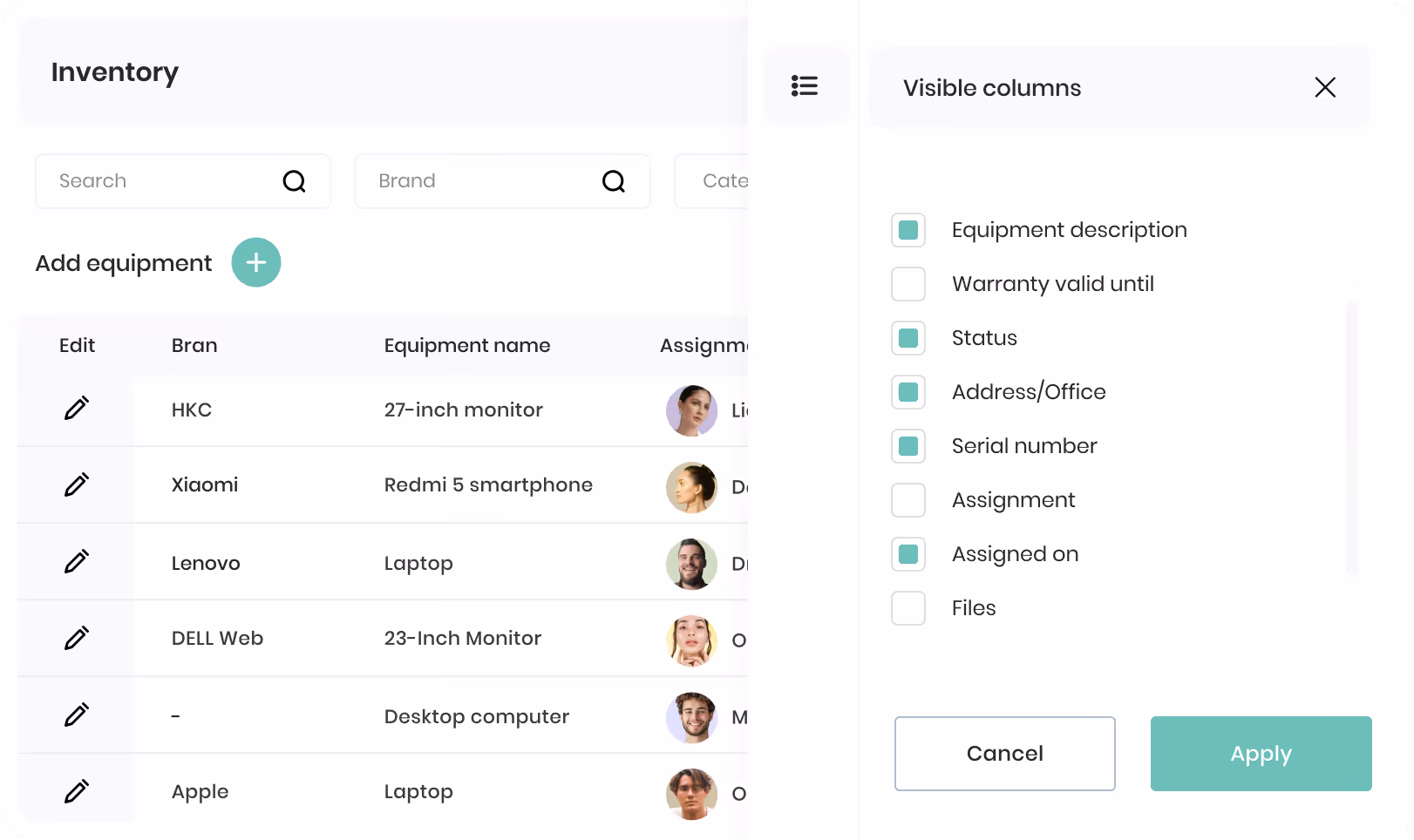
Task: Open edit for the Lenovo Laptop row
Action: [x=77, y=561]
